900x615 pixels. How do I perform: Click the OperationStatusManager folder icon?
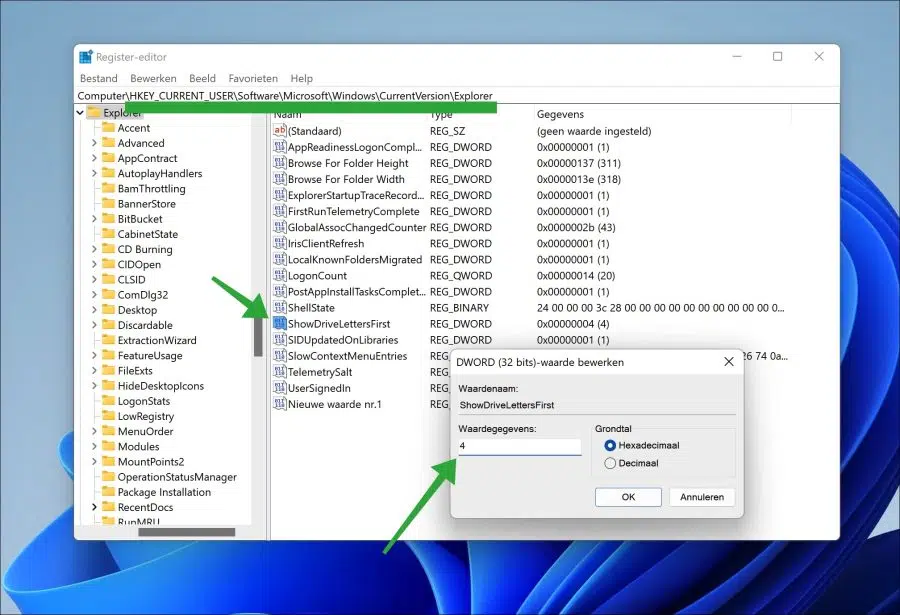click(x=108, y=477)
